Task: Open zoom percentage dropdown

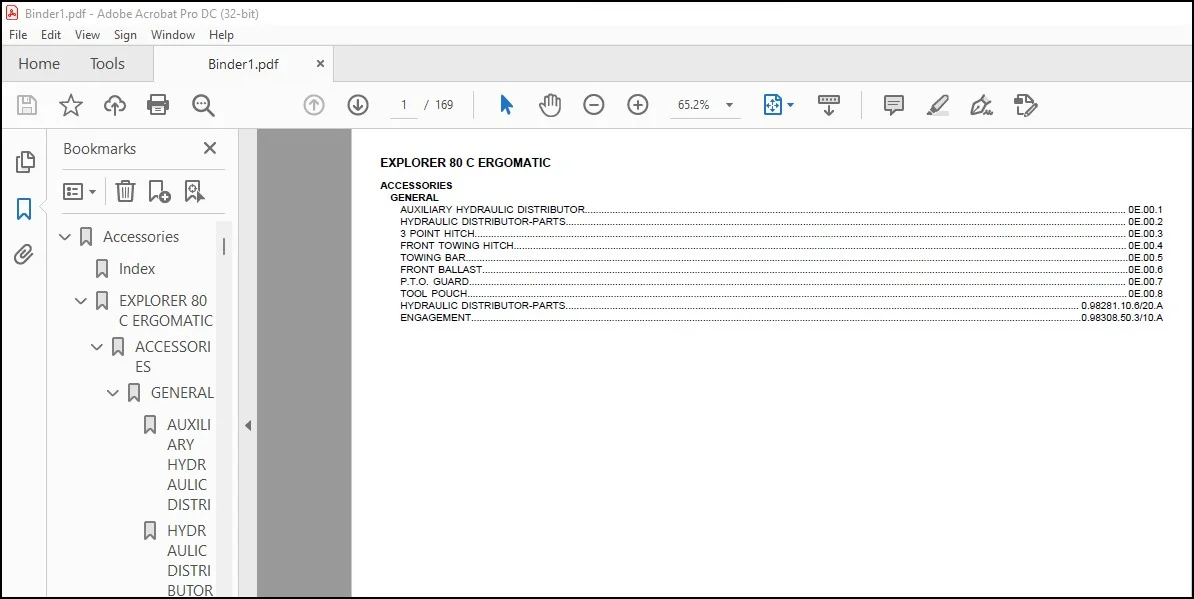Action: pos(729,105)
